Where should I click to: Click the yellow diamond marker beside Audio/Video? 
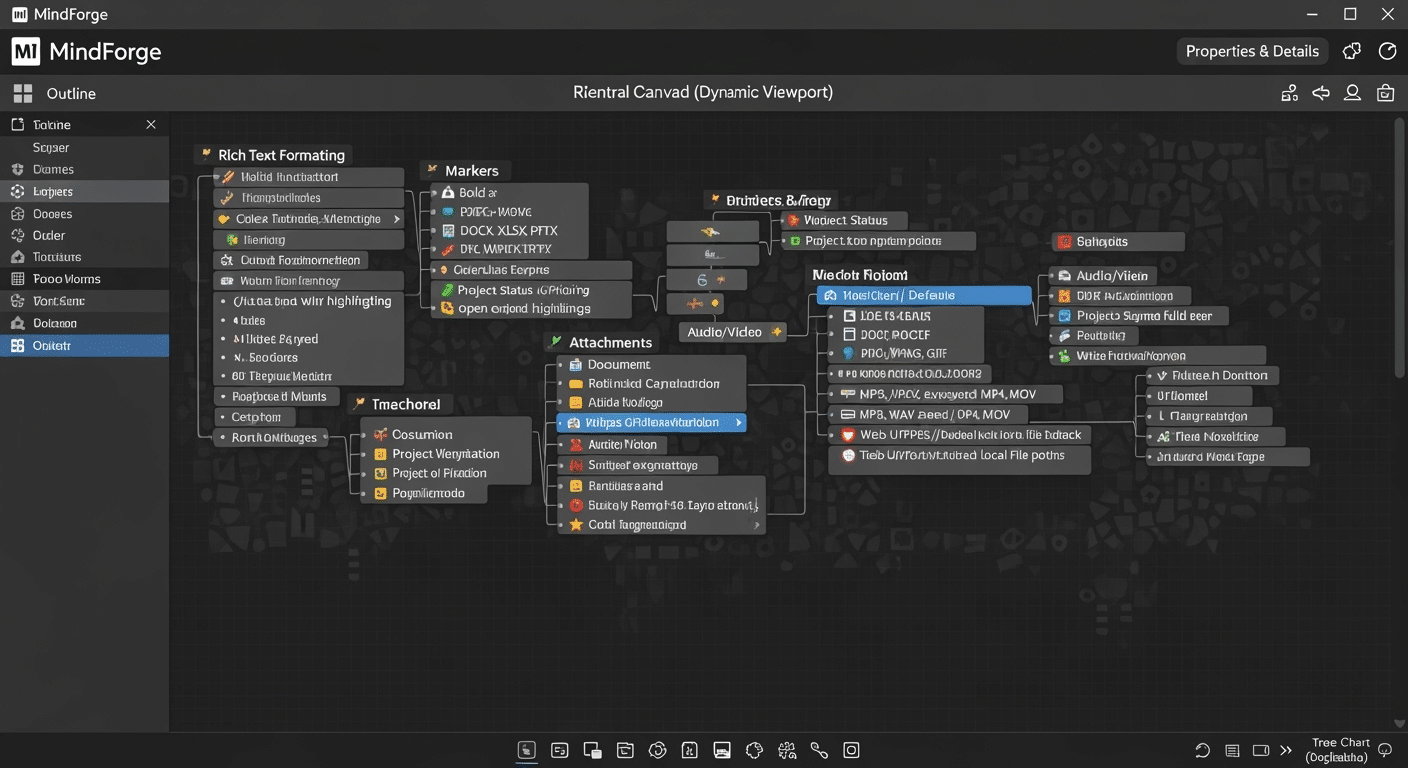coord(778,331)
